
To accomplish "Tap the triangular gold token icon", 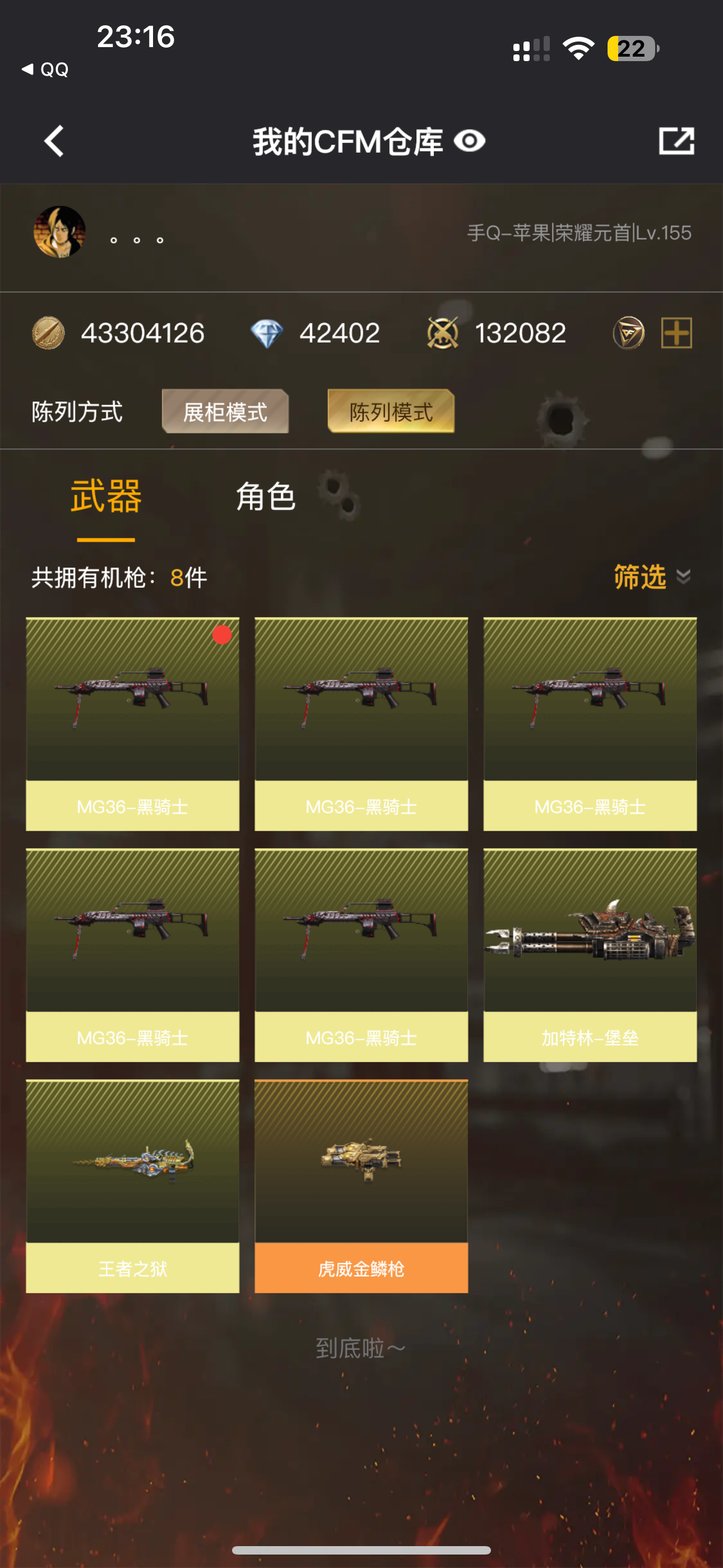I will tap(628, 333).
